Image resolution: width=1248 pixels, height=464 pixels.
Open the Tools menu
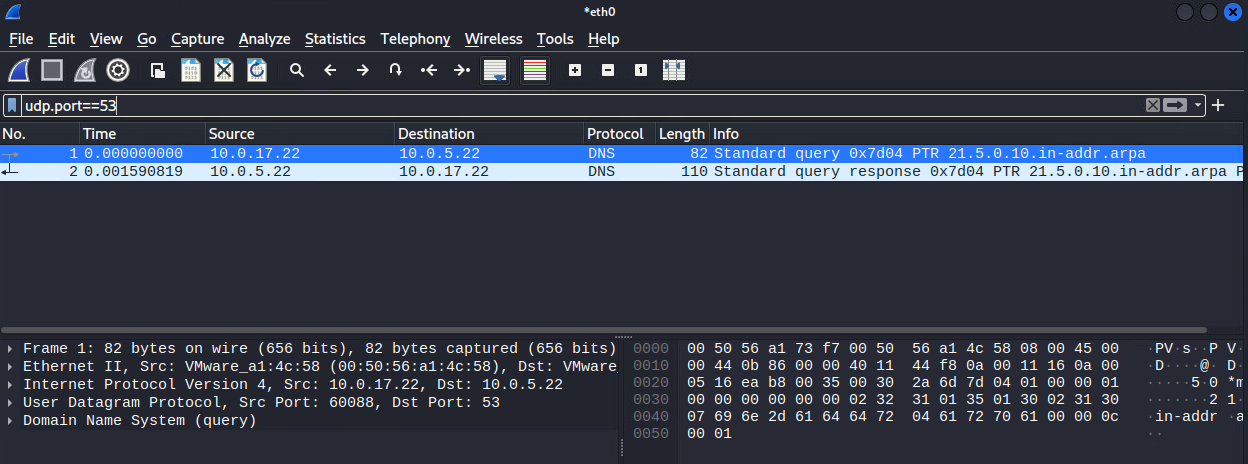point(555,39)
